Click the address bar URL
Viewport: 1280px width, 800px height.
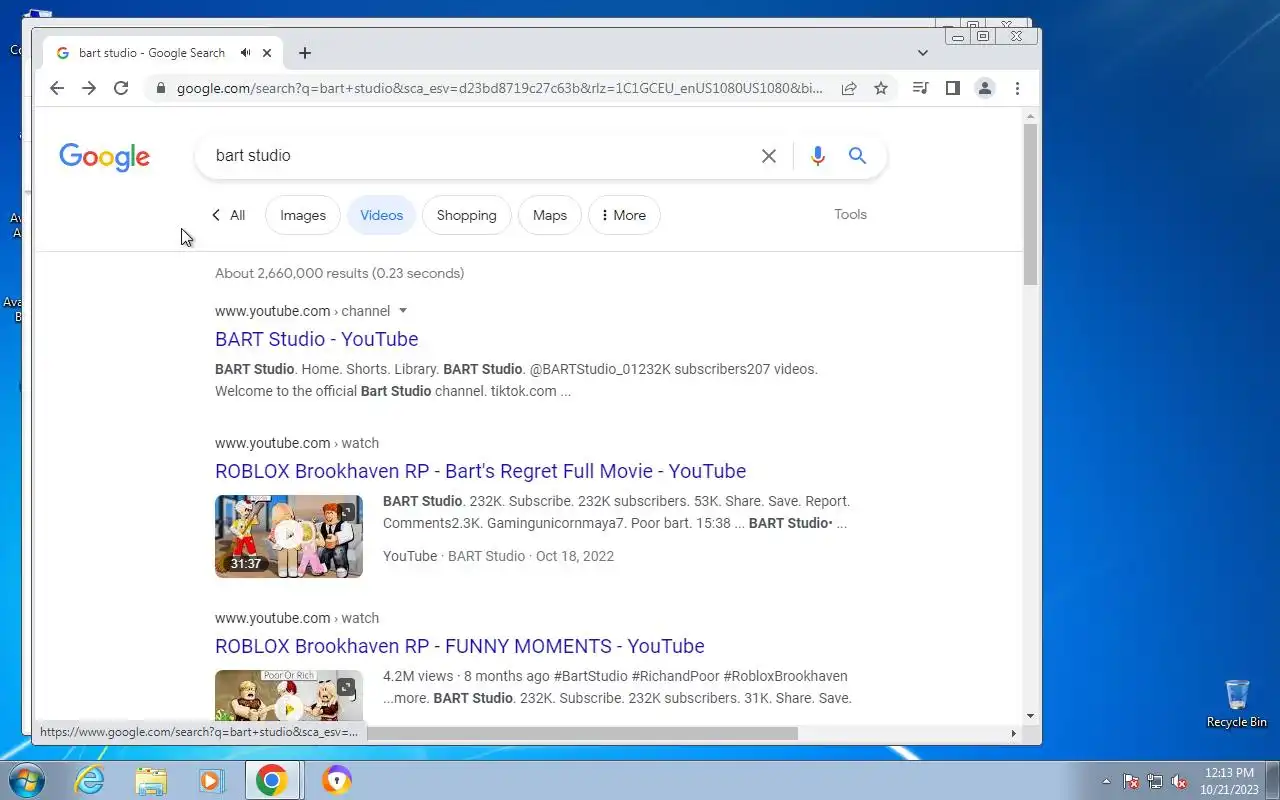499,88
